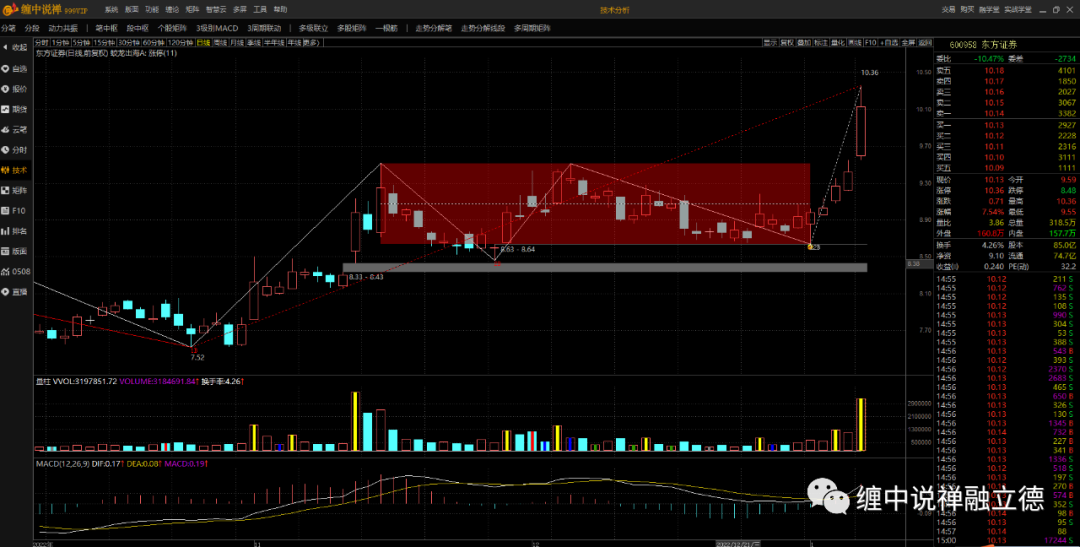This screenshot has height=547, width=1080.
Task: Toggle 动力共振 indicator
Action: click(63, 28)
